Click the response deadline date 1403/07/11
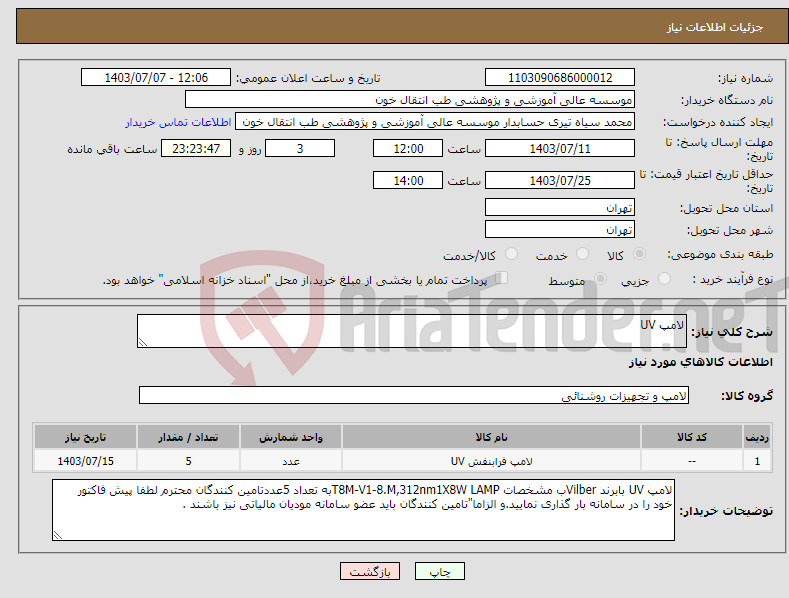 560,148
